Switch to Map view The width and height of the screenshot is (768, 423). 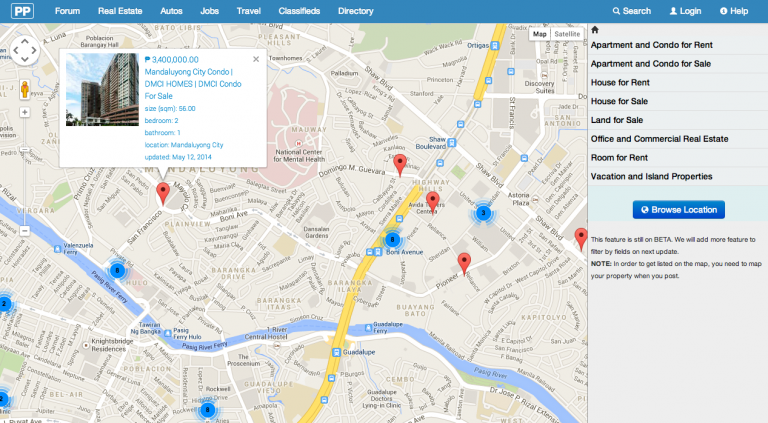(x=539, y=34)
